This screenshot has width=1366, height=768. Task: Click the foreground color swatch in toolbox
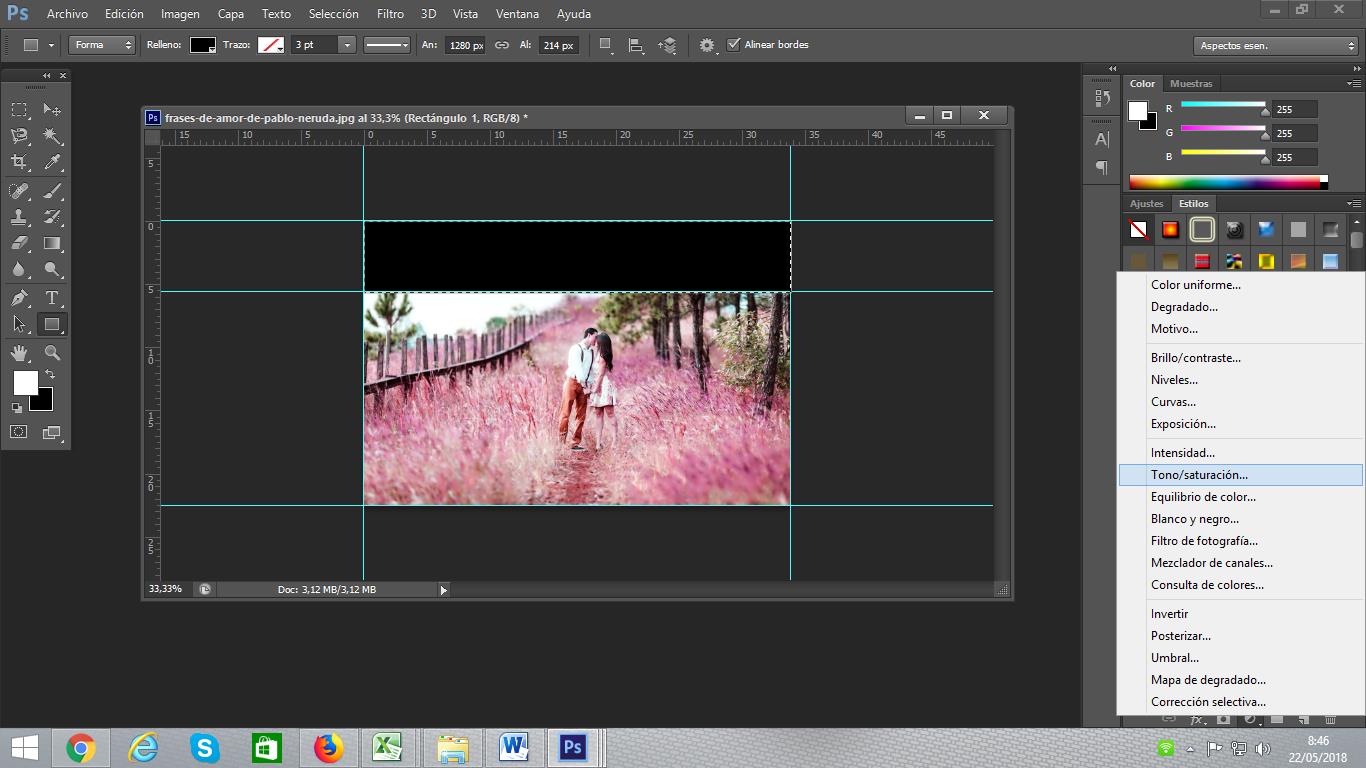pos(25,383)
